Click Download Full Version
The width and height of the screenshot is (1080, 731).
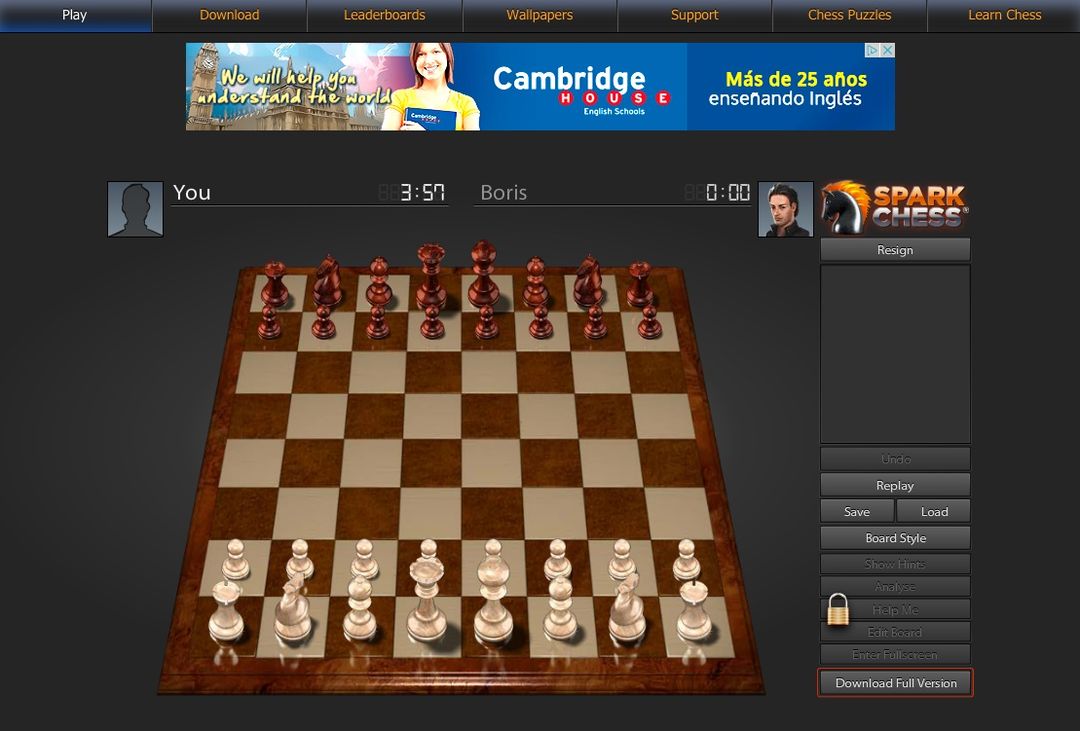(x=894, y=682)
